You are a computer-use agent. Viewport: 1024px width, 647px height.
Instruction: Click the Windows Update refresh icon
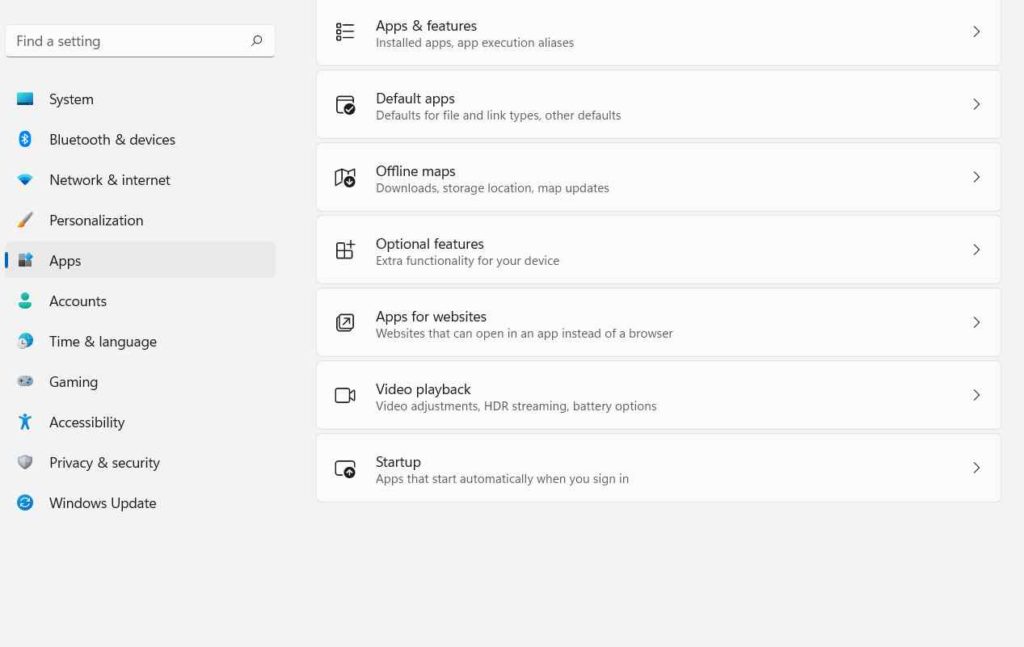coord(25,502)
